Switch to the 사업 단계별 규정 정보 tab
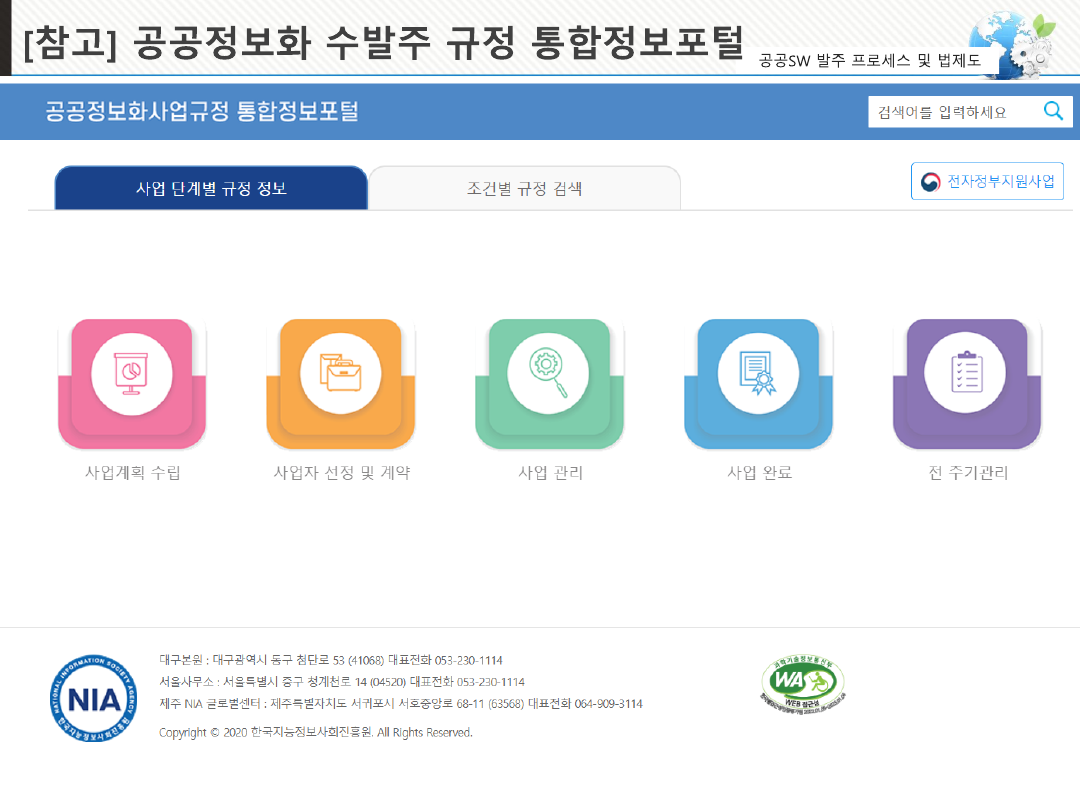1080x810 pixels. (211, 188)
